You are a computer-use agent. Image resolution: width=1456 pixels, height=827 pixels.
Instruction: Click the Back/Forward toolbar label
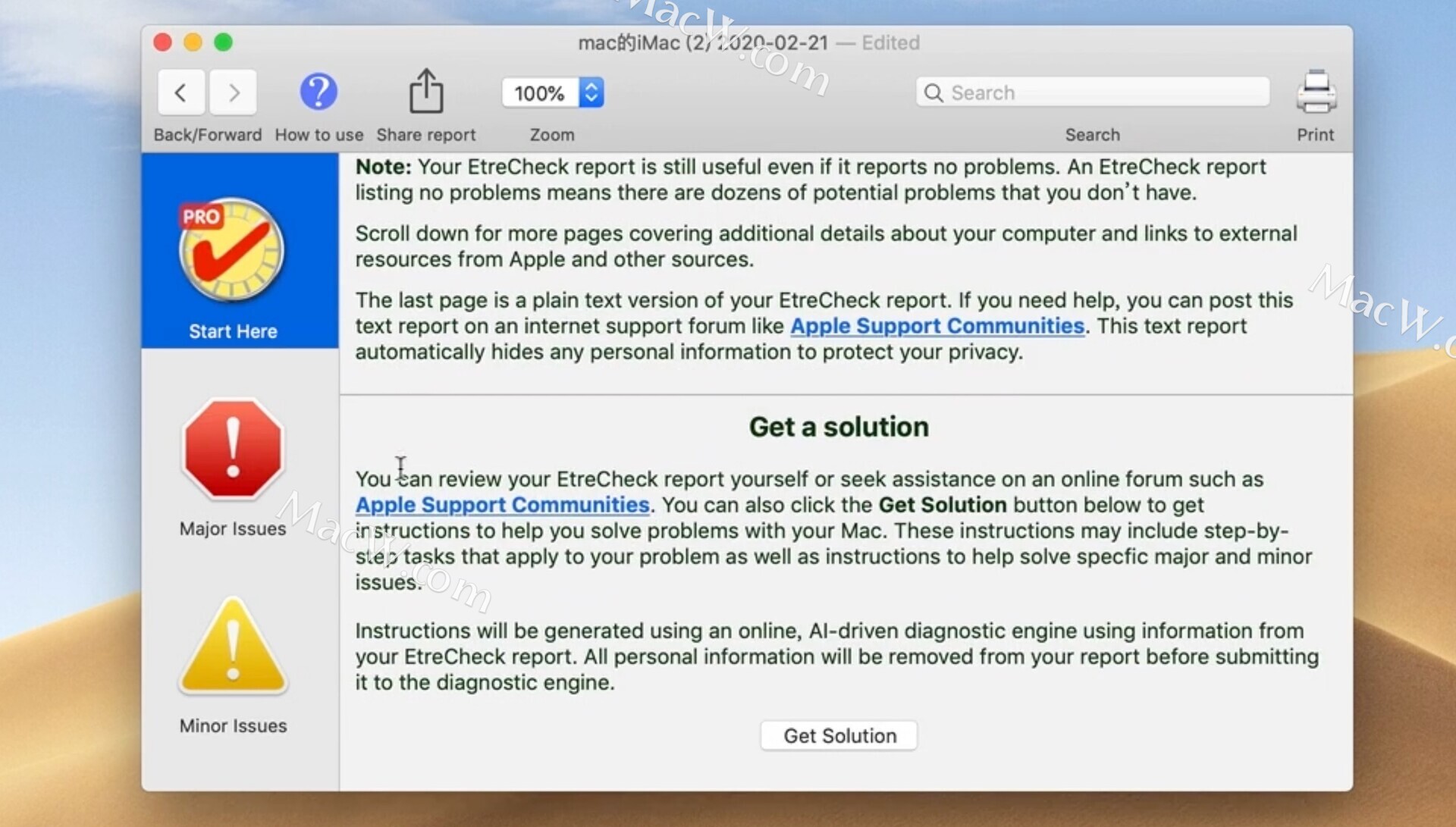pyautogui.click(x=208, y=135)
